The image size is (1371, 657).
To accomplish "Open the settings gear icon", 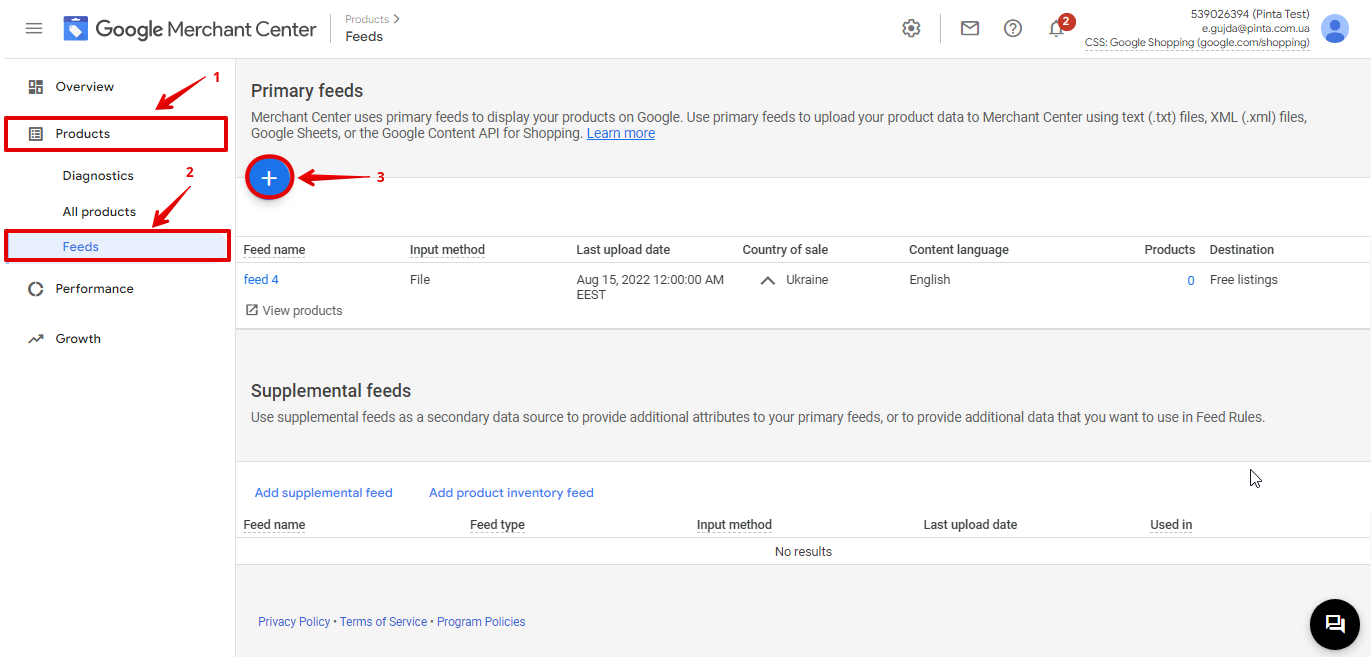I will pos(911,28).
